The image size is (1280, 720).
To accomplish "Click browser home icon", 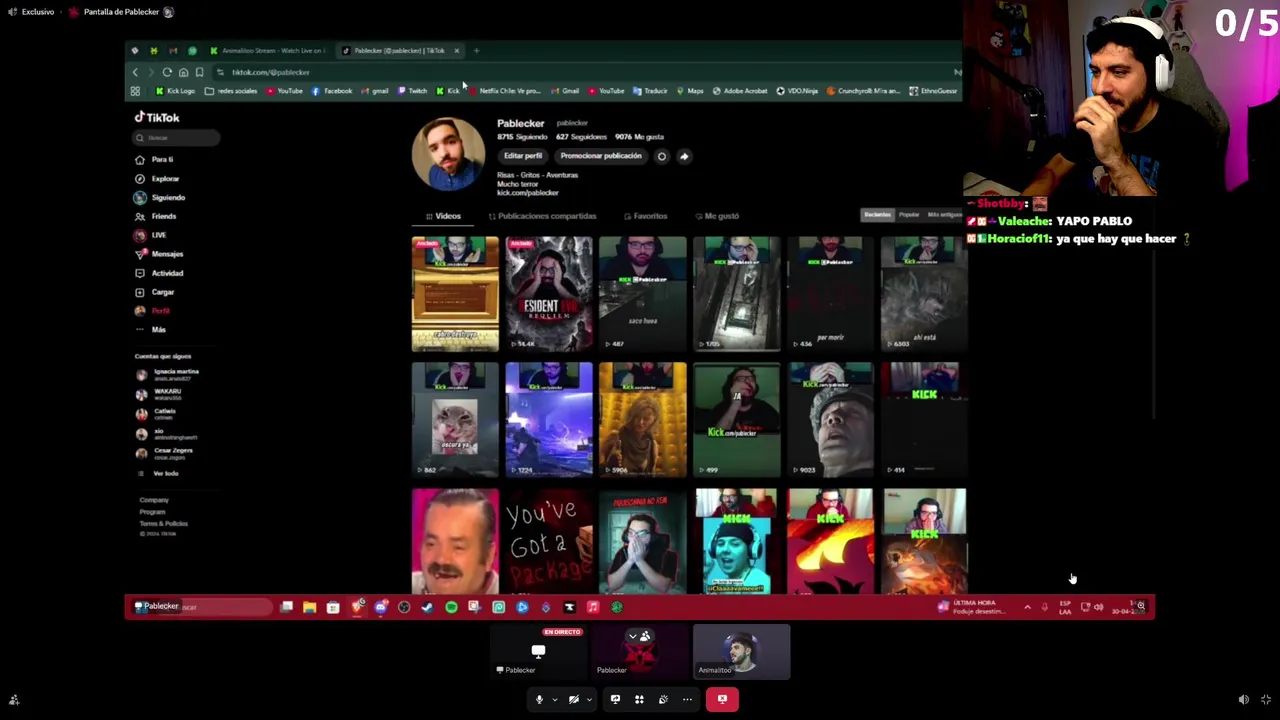I will [x=183, y=72].
